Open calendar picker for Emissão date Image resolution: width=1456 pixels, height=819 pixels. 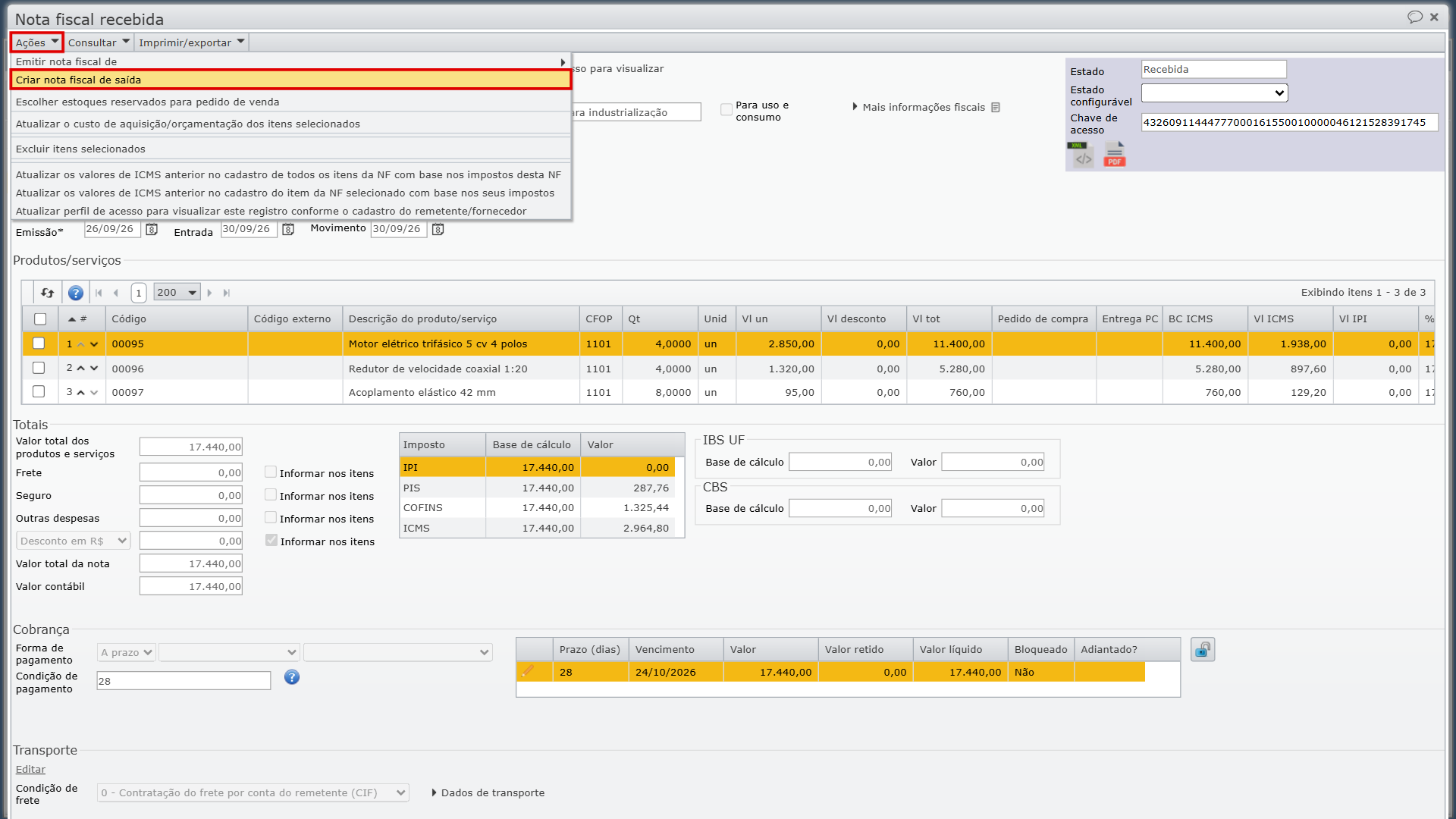pos(152,229)
